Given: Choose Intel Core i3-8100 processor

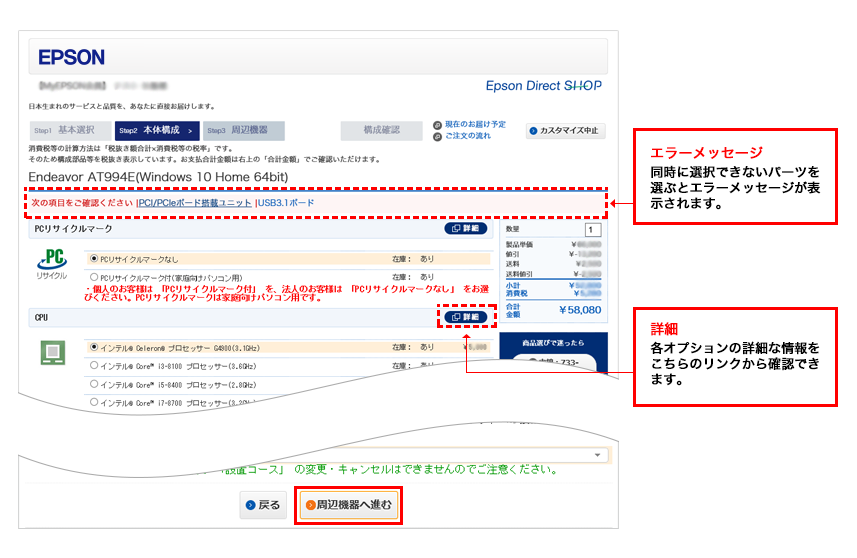Looking at the screenshot, I should [95, 365].
